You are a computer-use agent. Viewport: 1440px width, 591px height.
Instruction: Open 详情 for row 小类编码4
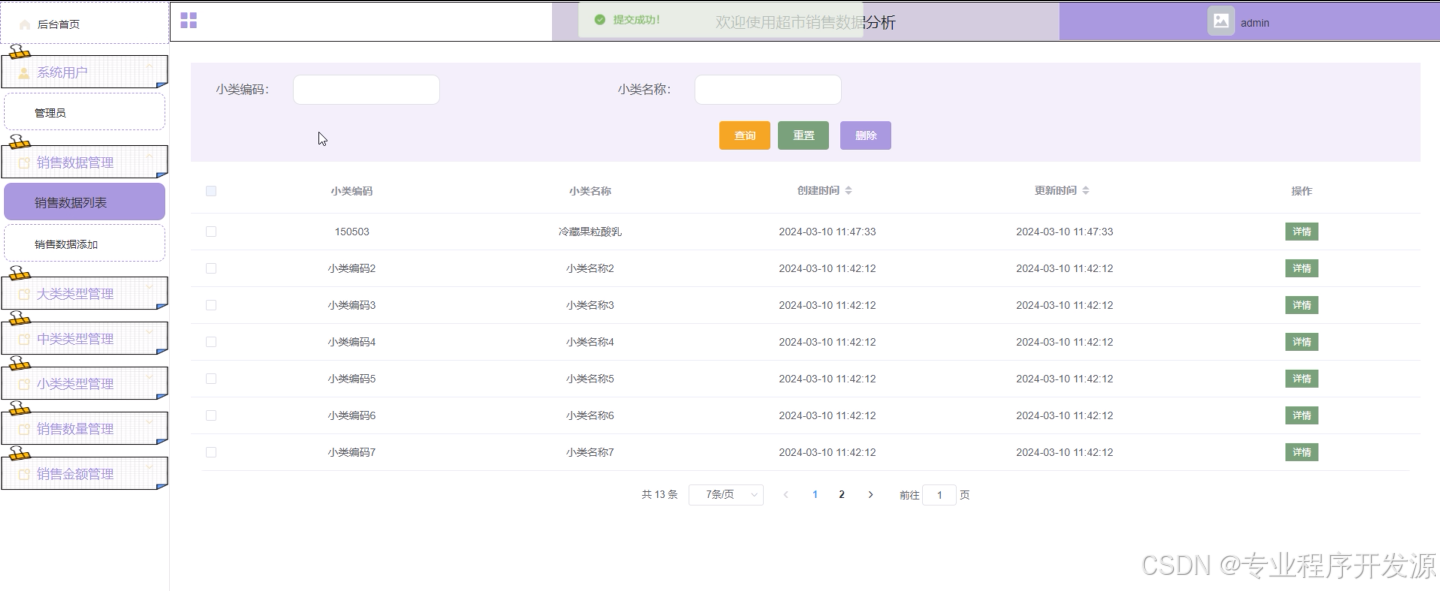click(1301, 342)
